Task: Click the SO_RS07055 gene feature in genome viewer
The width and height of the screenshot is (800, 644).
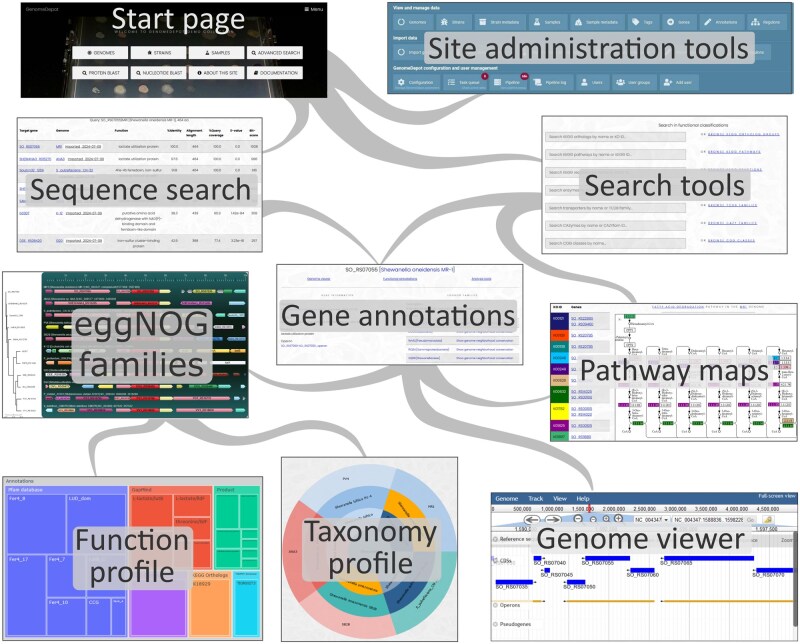Action: 607,558
